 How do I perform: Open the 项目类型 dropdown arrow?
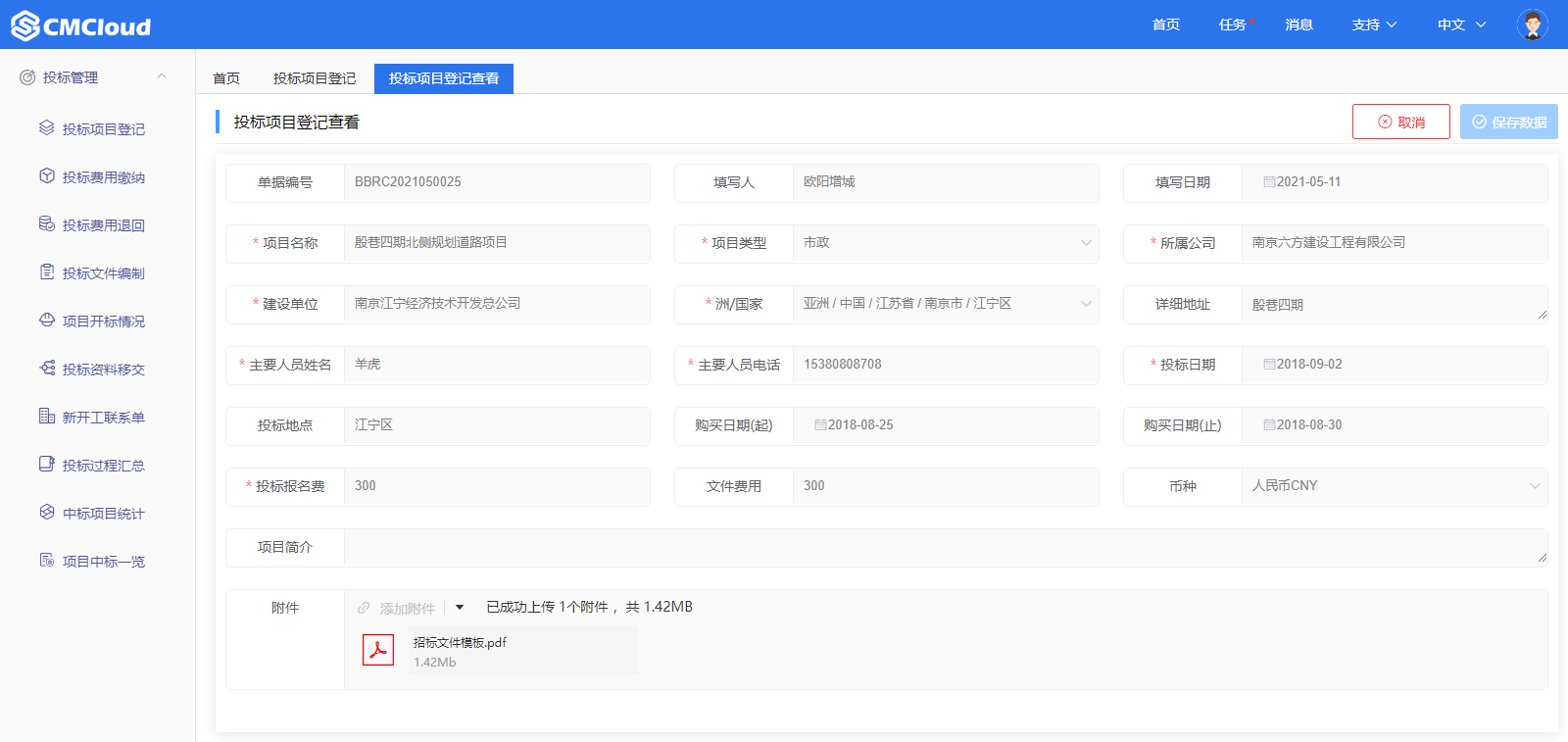point(1086,243)
